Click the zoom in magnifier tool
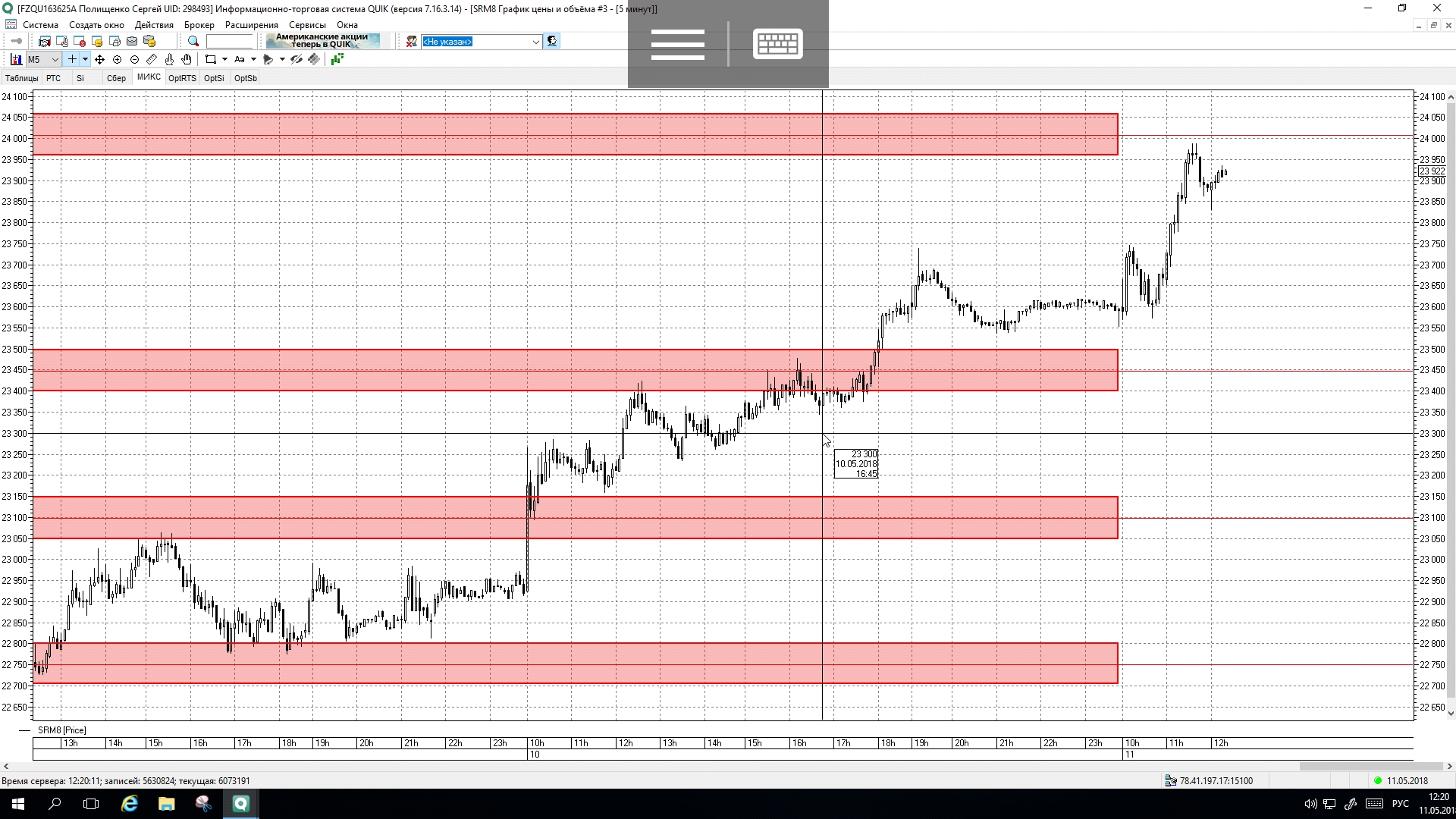This screenshot has width=1456, height=819. tap(117, 59)
